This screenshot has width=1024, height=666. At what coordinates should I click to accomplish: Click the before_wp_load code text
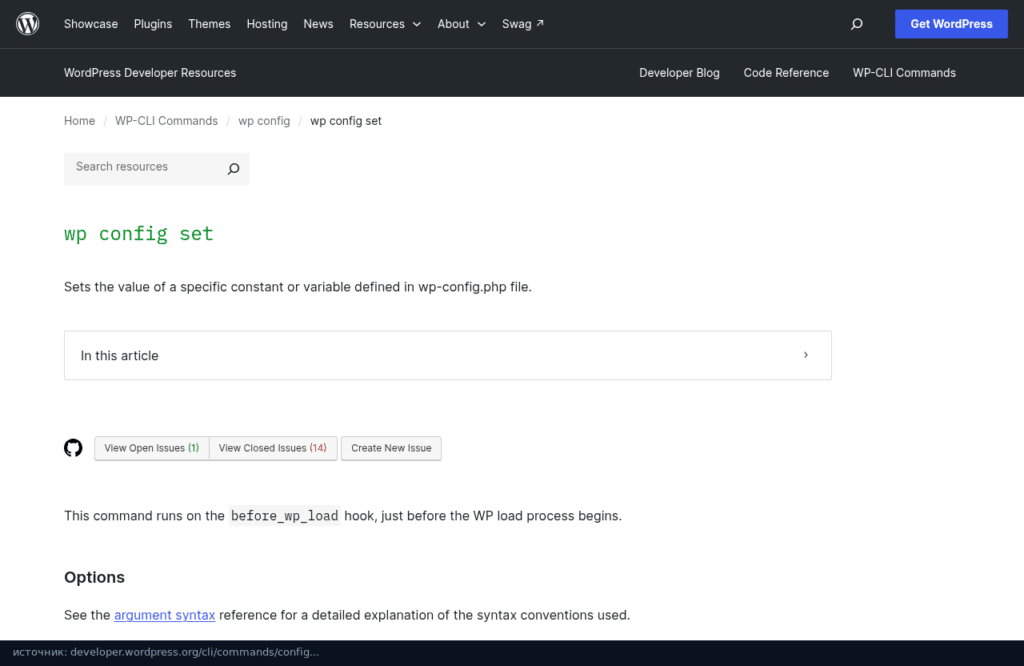pos(285,516)
